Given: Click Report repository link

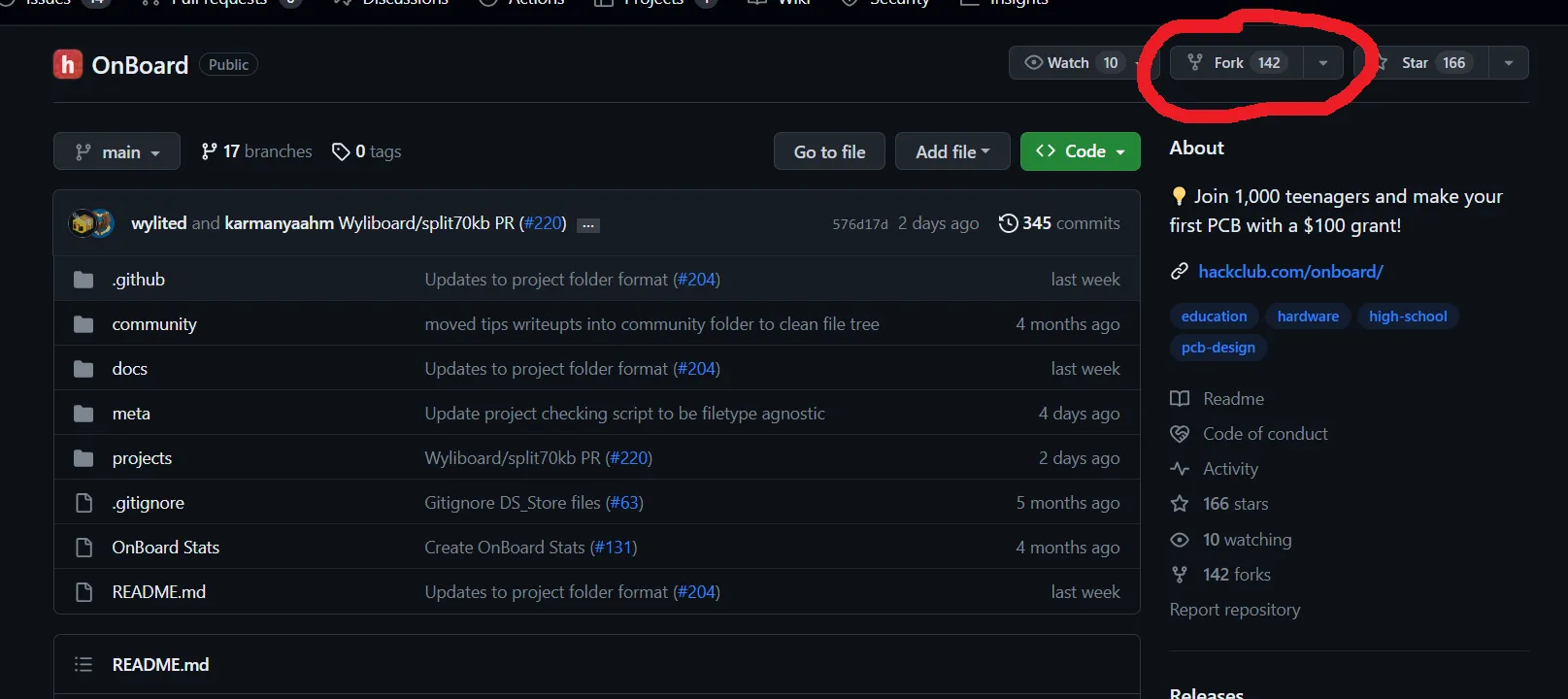Looking at the screenshot, I should pos(1235,610).
